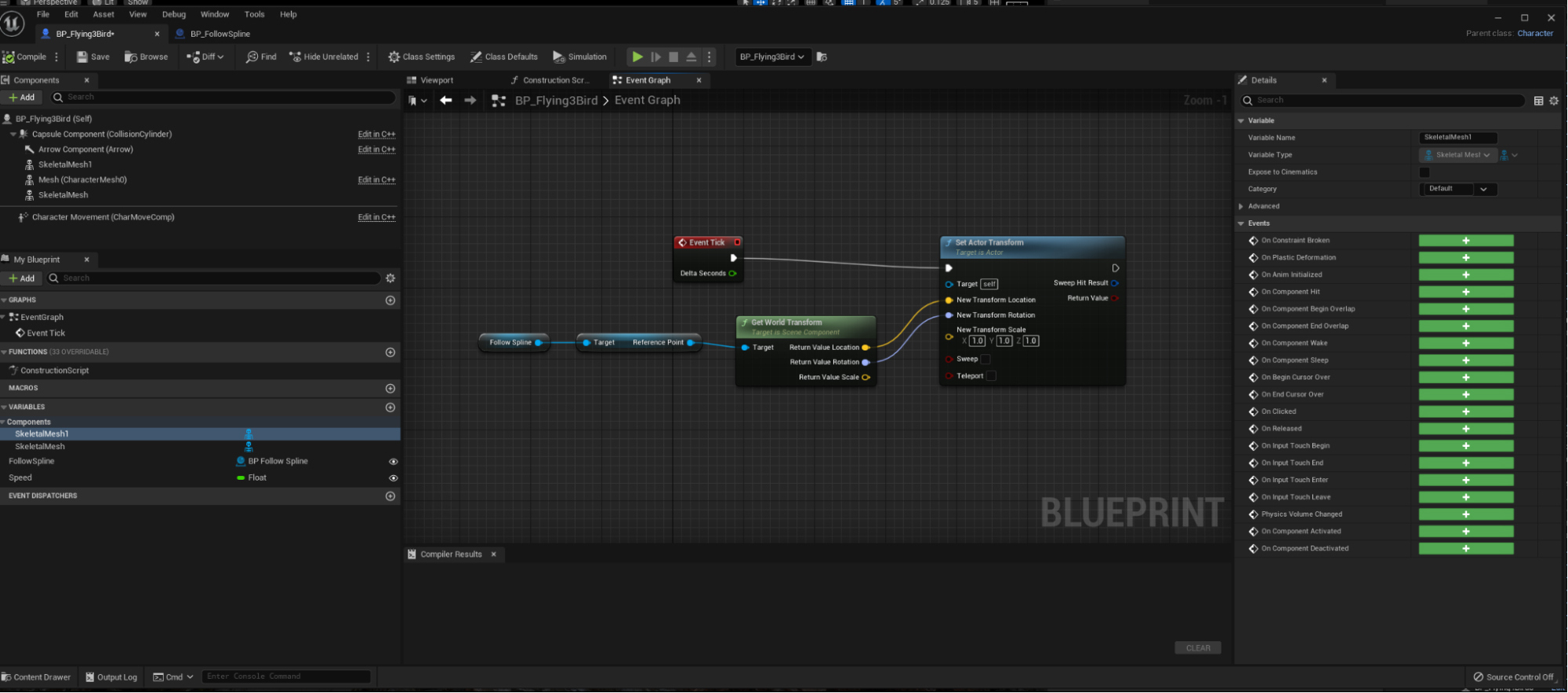Open My Blueprint settings gear
The height and width of the screenshot is (693, 1568).
(x=390, y=278)
